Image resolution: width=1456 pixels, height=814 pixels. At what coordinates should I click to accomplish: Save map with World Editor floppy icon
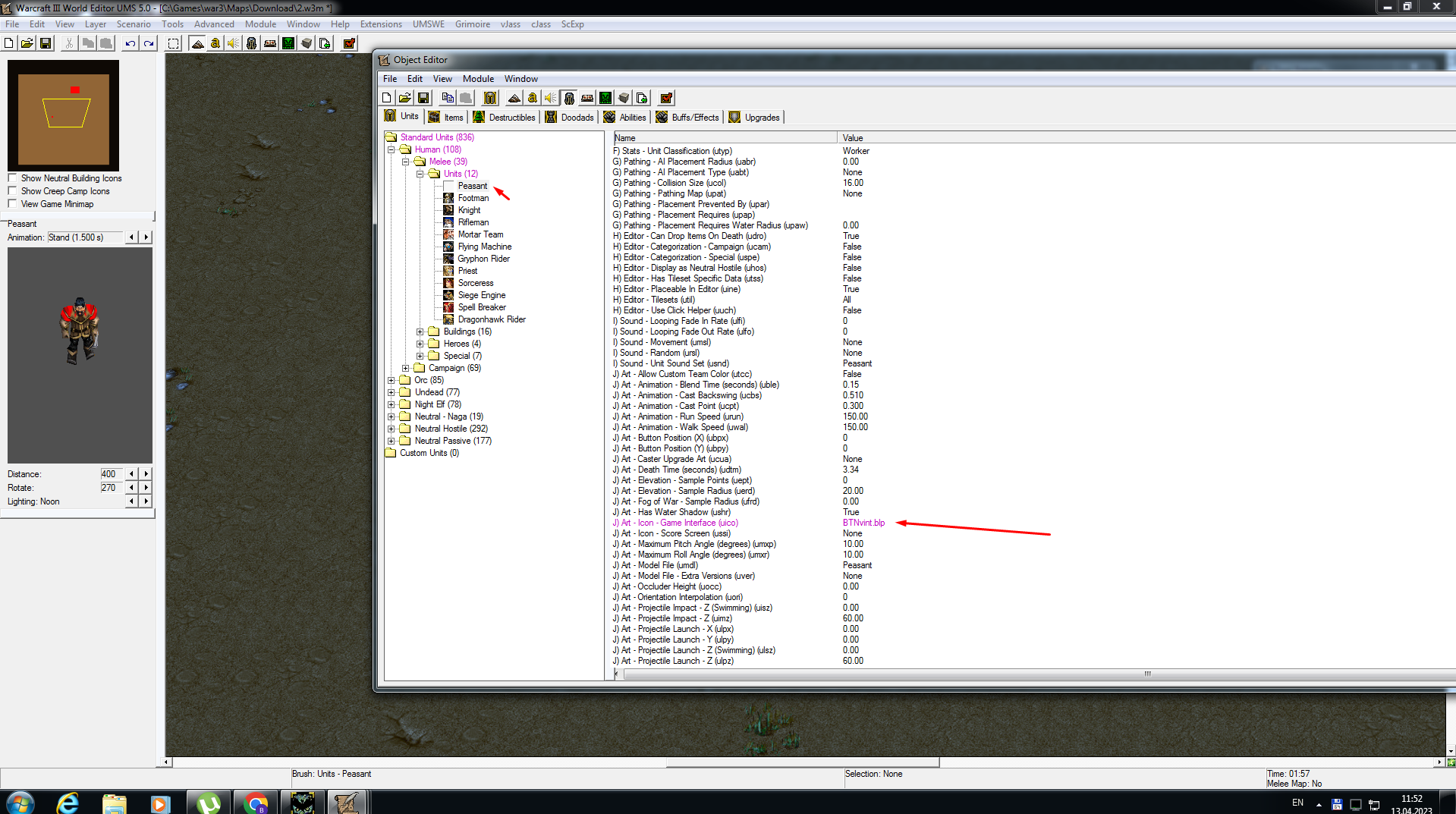[x=46, y=43]
